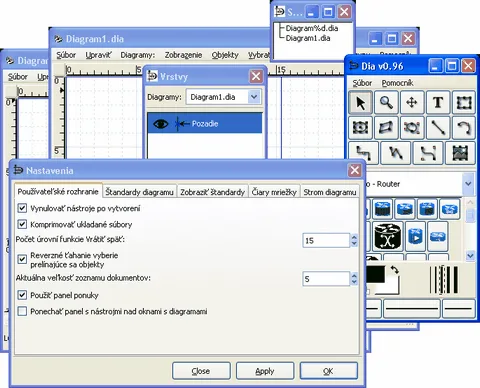Toggle Vynulovať nástroje po vytvorení checkbox

coord(22,208)
